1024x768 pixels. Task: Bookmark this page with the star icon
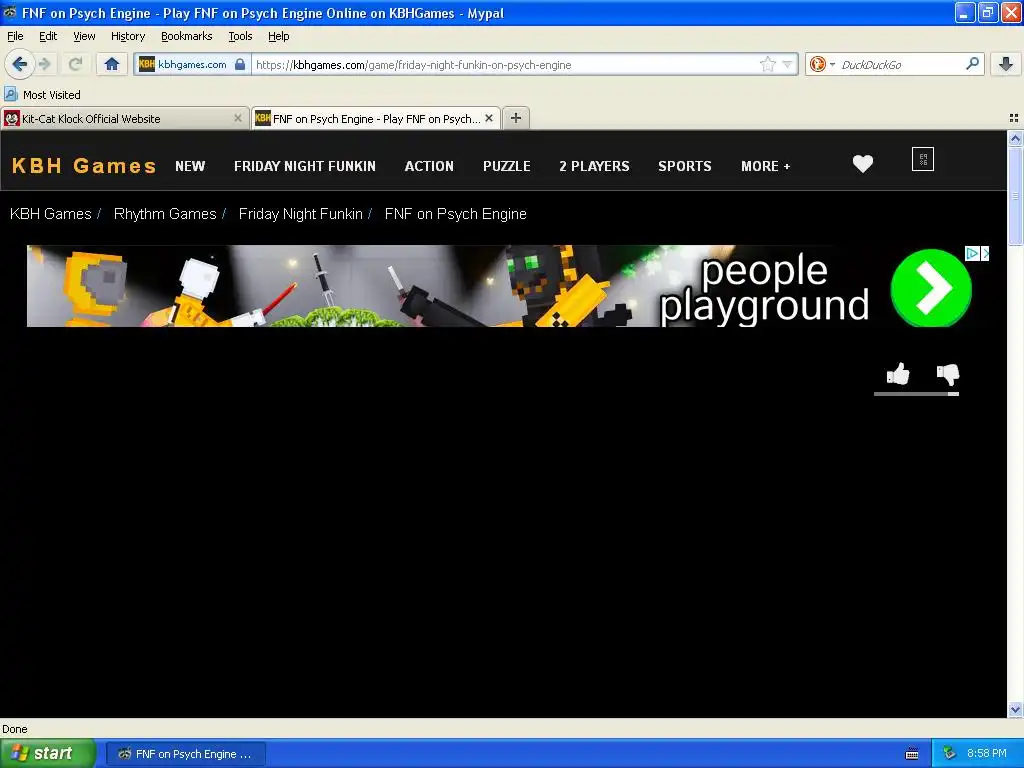coord(767,64)
